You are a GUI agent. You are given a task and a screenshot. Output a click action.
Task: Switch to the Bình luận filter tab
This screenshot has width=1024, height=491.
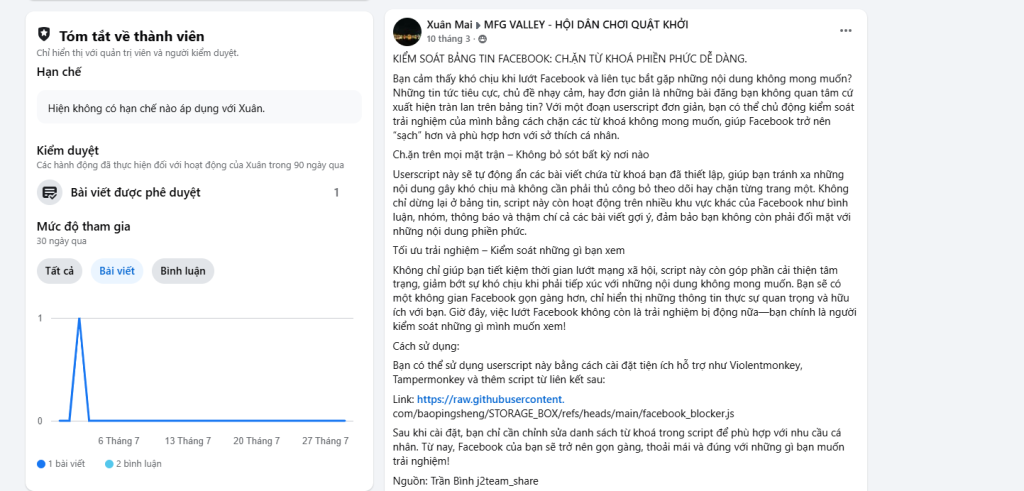pyautogui.click(x=182, y=271)
